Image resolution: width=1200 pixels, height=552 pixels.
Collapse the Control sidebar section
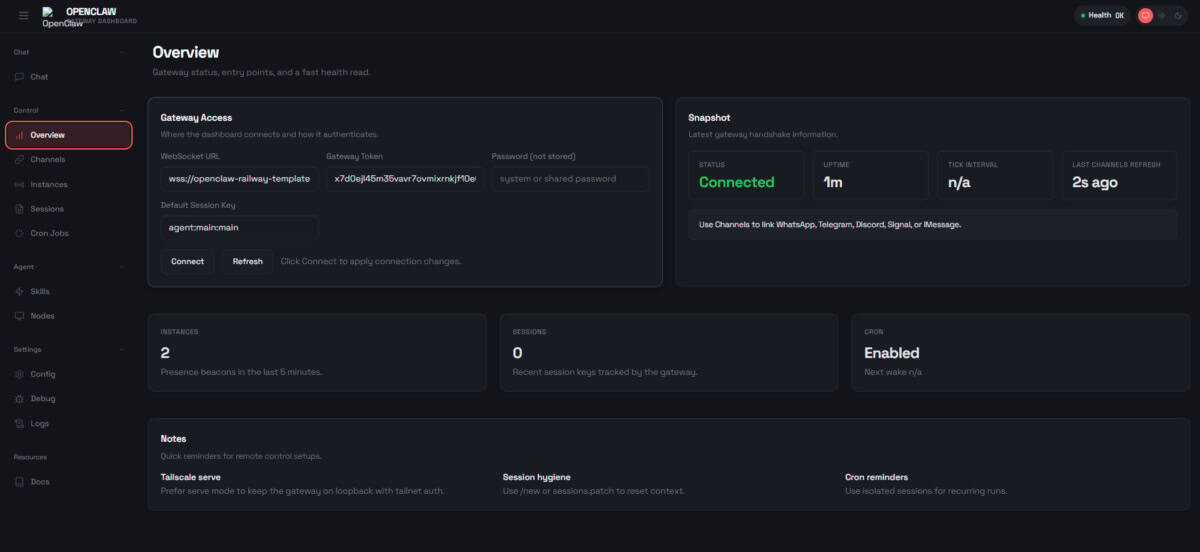122,110
